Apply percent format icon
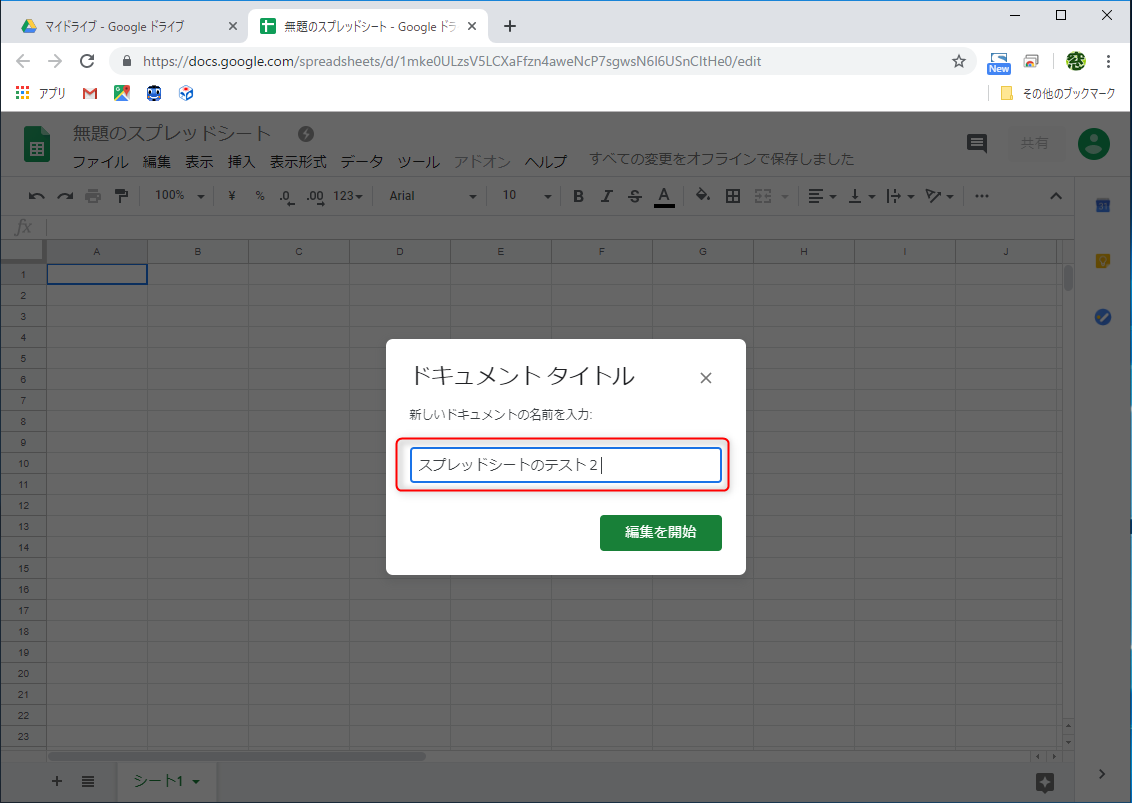The width and height of the screenshot is (1132, 803). pos(259,195)
